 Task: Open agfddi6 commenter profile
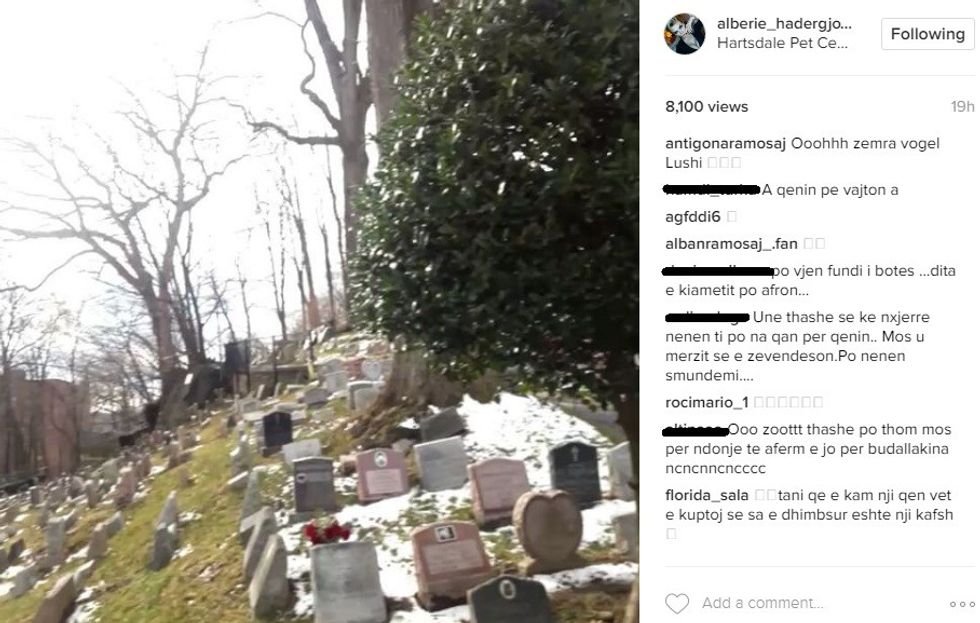[692, 217]
